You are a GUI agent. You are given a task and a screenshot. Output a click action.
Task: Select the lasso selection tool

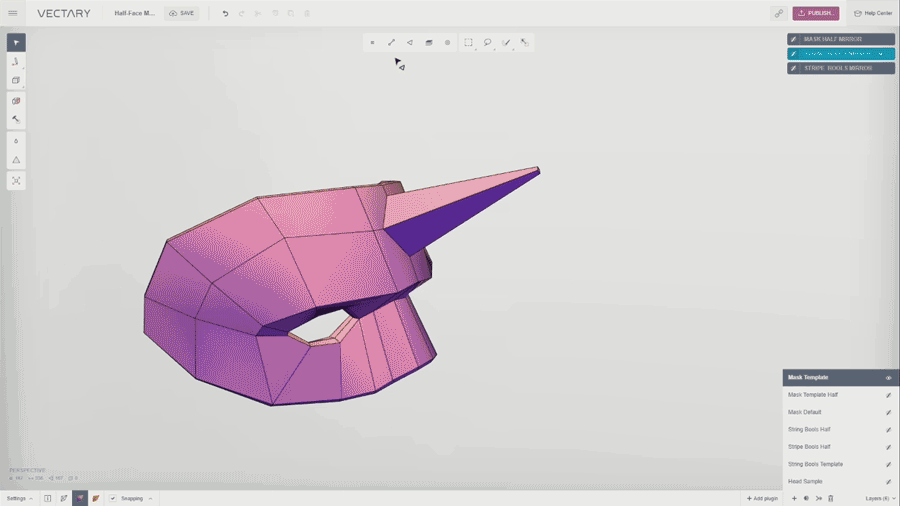(x=487, y=42)
